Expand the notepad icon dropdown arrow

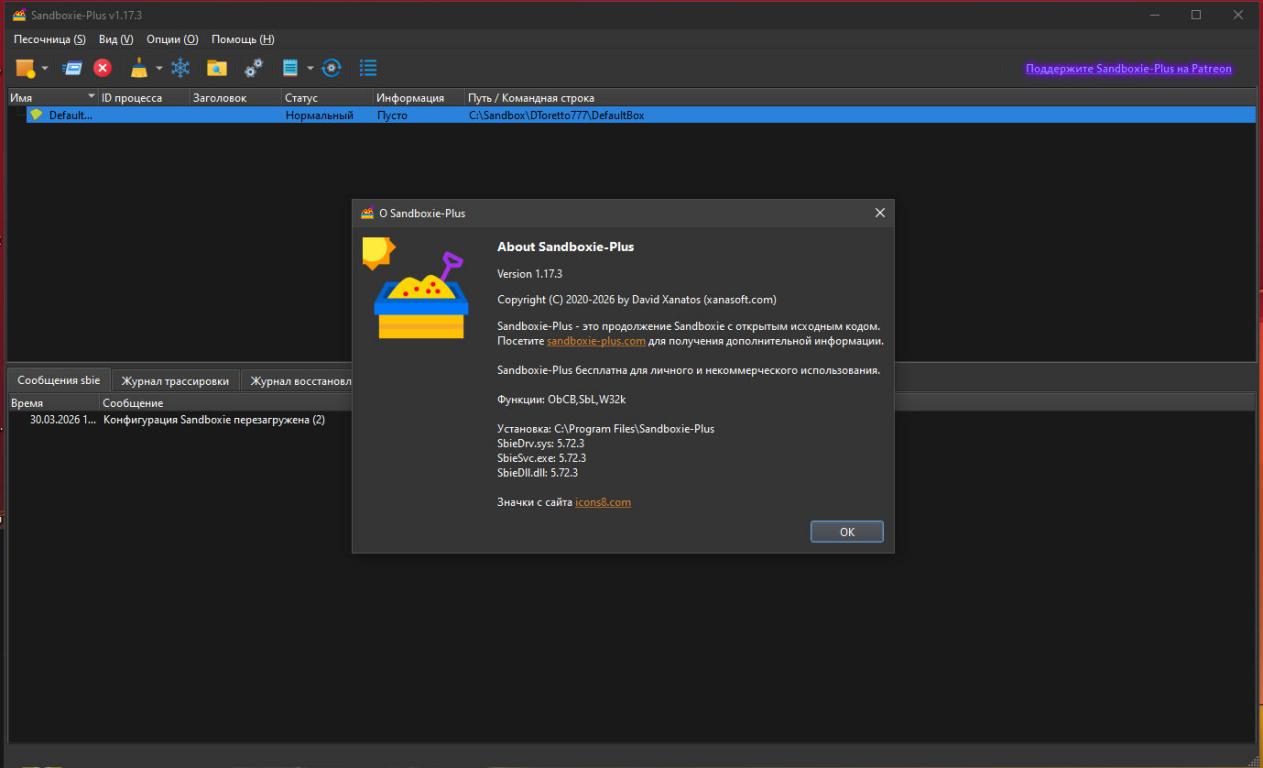[310, 69]
